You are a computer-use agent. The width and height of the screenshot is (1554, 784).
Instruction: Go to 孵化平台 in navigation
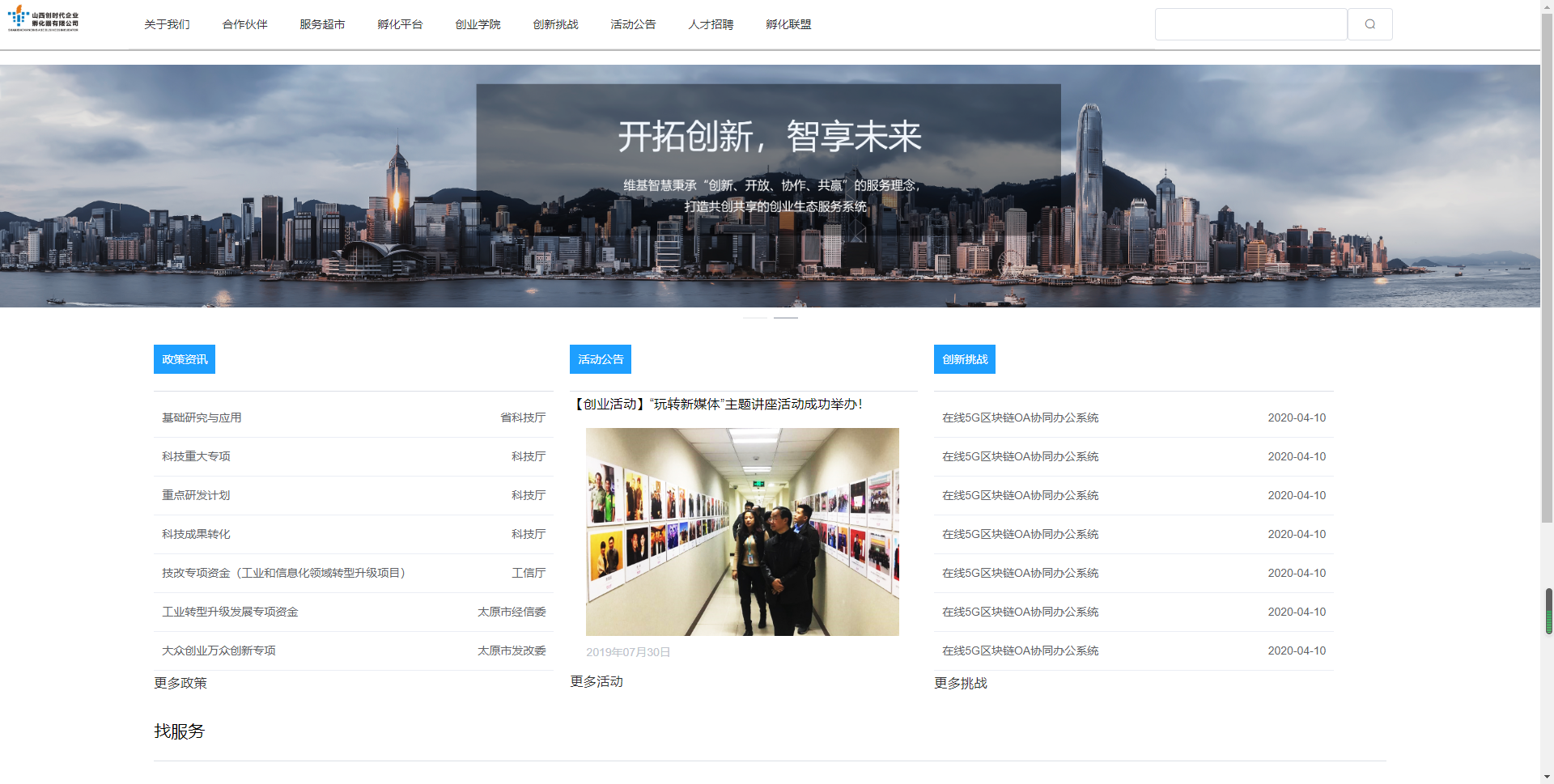tap(400, 24)
